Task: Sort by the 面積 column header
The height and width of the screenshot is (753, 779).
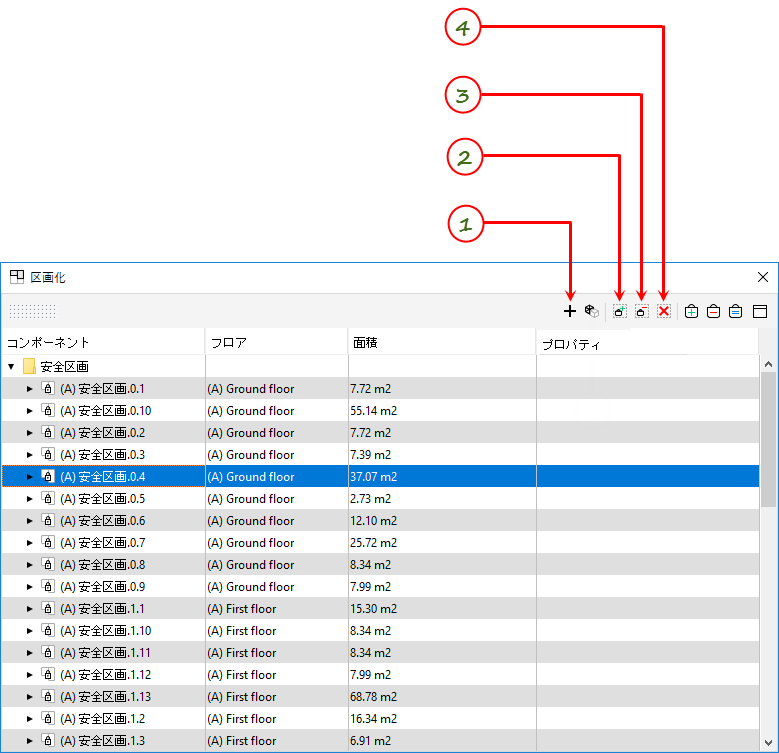Action: tap(442, 342)
